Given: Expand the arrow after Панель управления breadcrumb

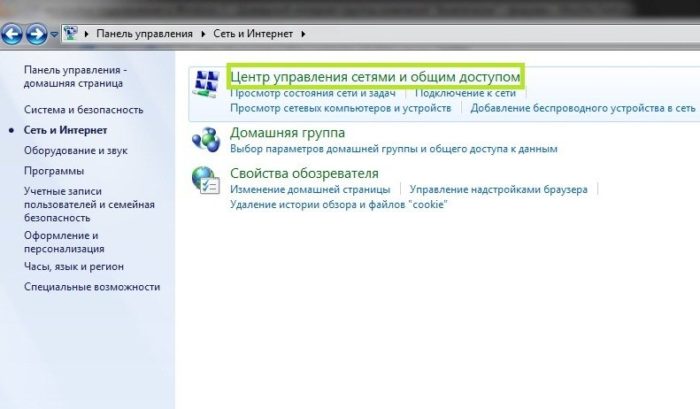Looking at the screenshot, I should (x=203, y=34).
